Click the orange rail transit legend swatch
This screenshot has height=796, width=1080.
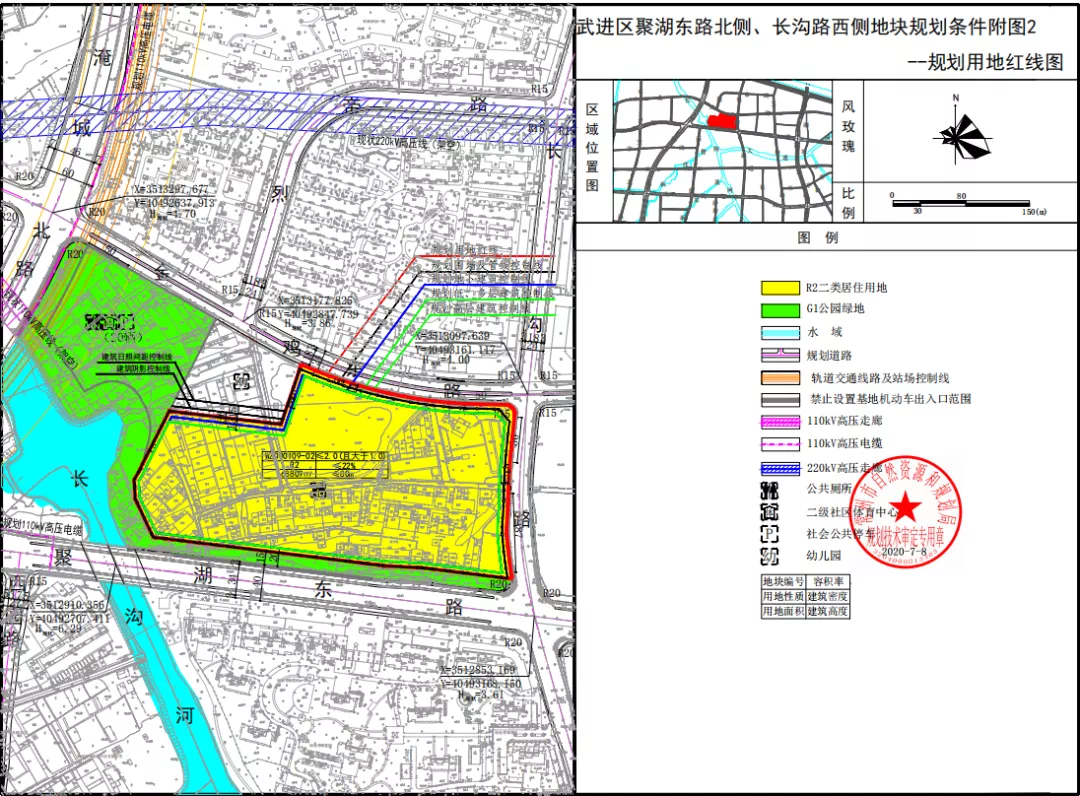tap(780, 377)
